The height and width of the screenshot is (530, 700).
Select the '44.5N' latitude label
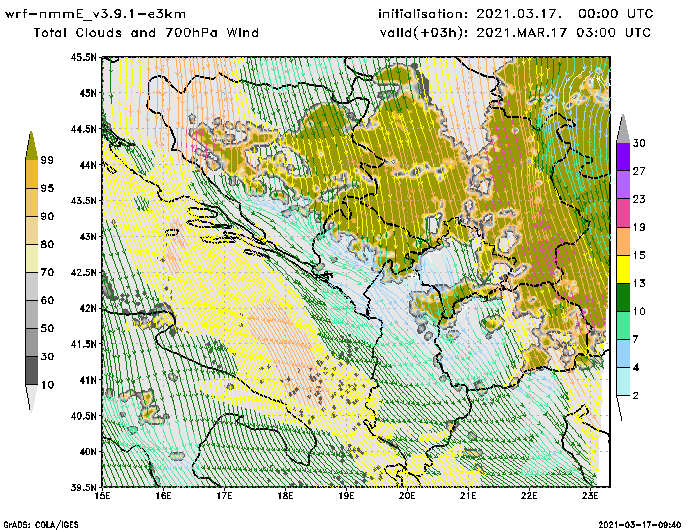[83, 129]
